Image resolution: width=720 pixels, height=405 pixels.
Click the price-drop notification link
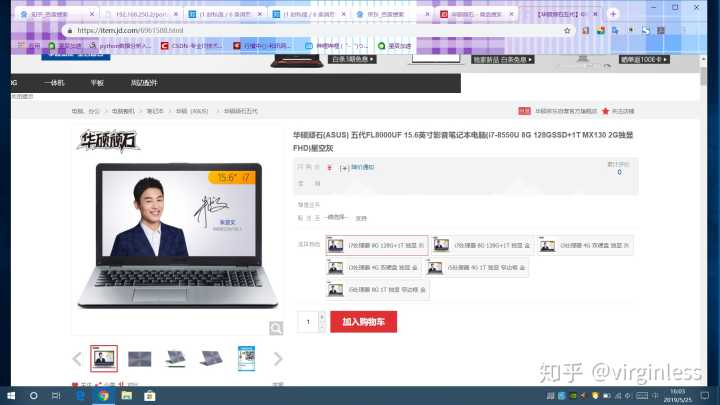coord(363,168)
